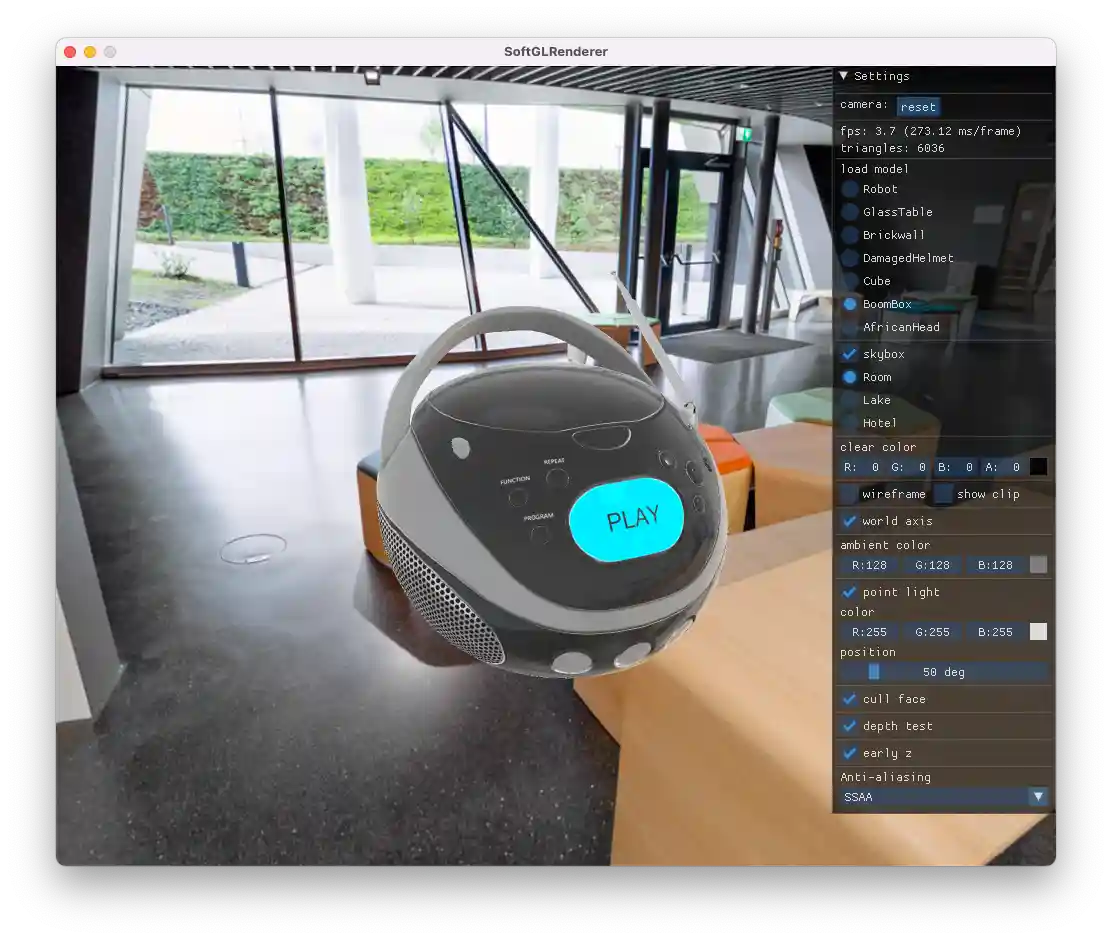Toggle the world axis checkbox
Viewport: 1112px width, 940px height.
(849, 521)
